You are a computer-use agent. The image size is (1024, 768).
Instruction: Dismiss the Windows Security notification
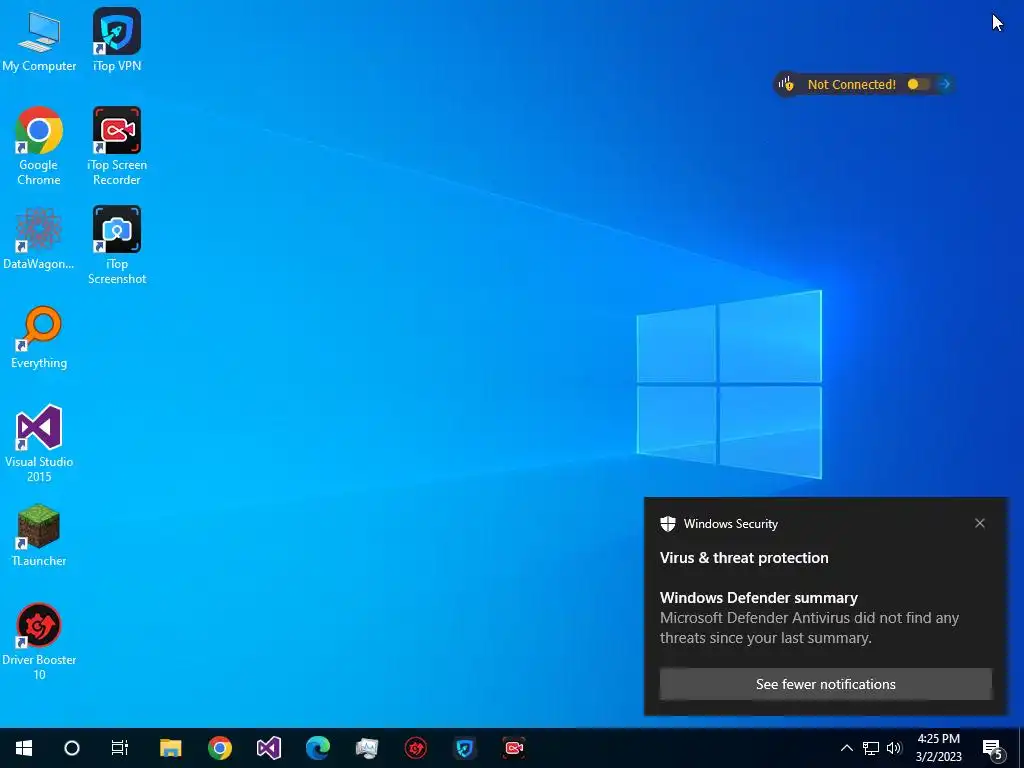point(980,523)
